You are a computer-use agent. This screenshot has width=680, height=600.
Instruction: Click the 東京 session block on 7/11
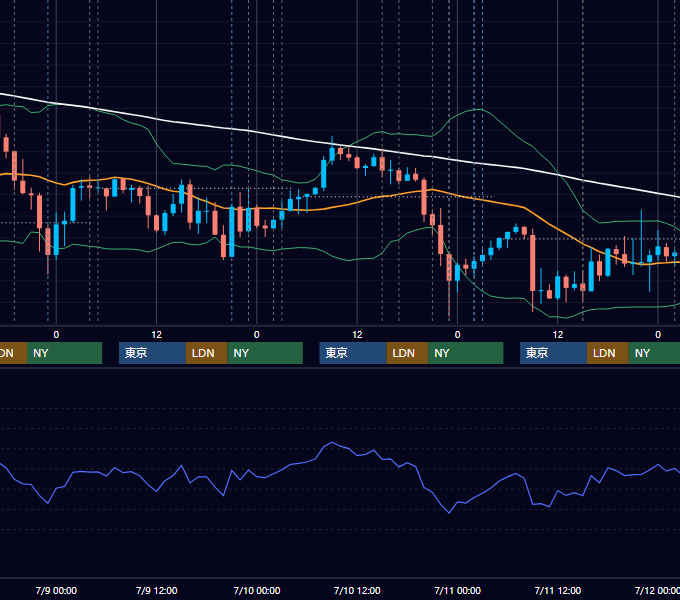[x=553, y=353]
